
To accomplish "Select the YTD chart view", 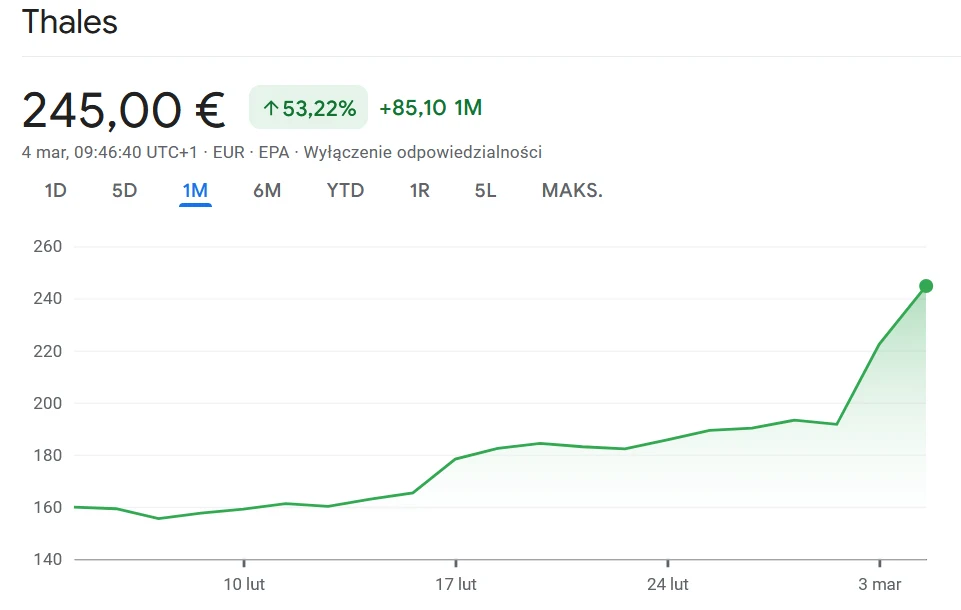I will pos(344,190).
